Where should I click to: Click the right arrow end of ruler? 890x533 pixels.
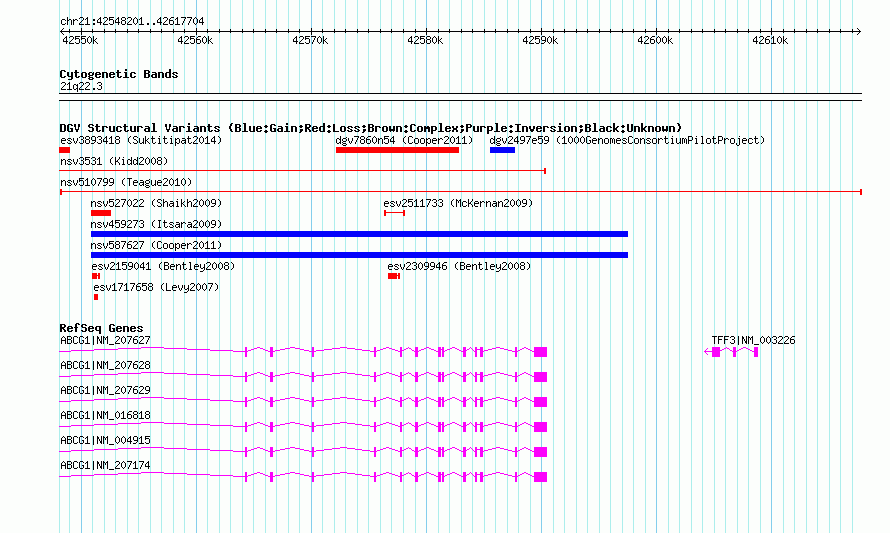coord(858,32)
